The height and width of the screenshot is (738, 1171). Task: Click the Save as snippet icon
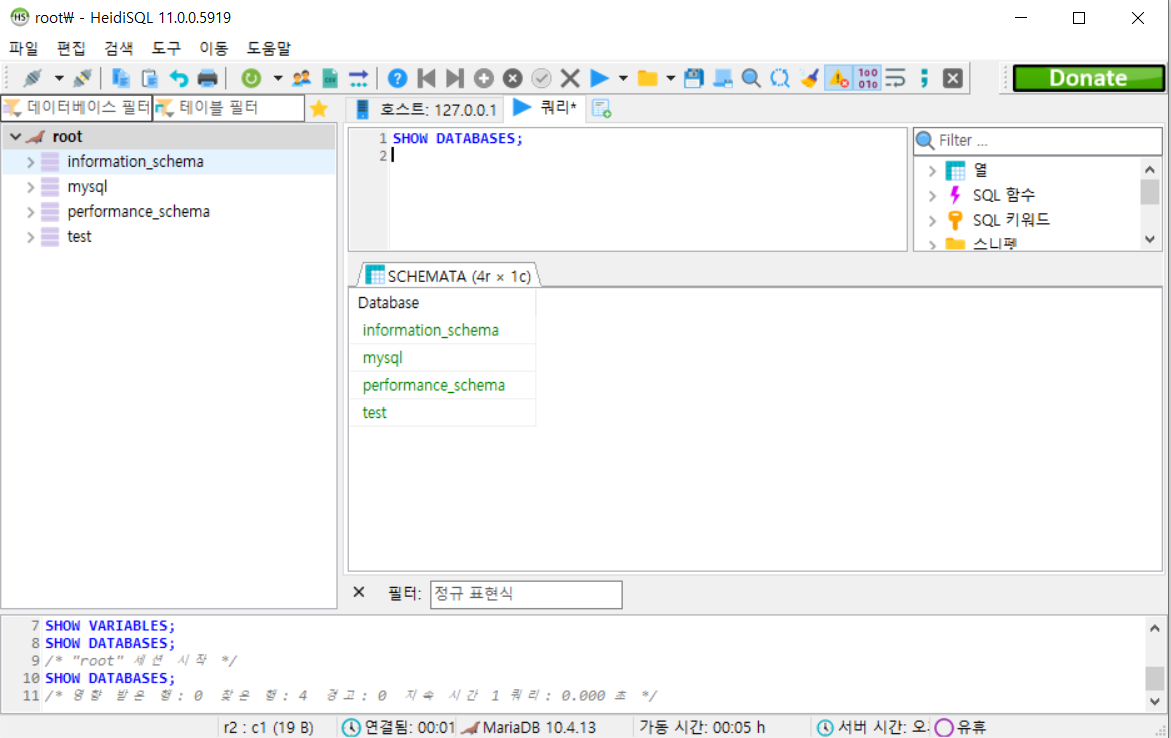(722, 78)
